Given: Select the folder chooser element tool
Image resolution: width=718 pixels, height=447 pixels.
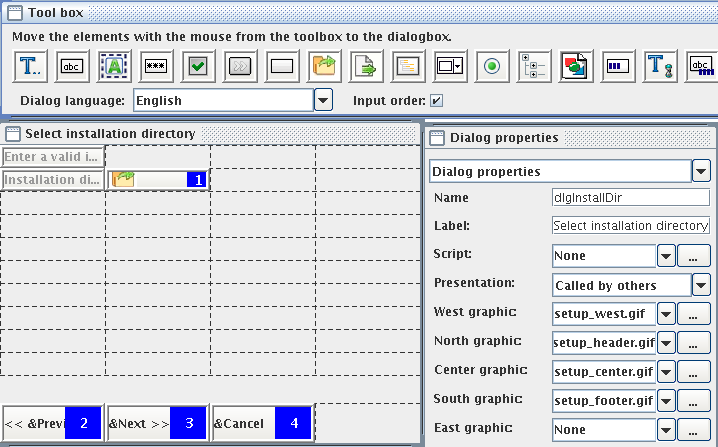Looking at the screenshot, I should (323, 67).
